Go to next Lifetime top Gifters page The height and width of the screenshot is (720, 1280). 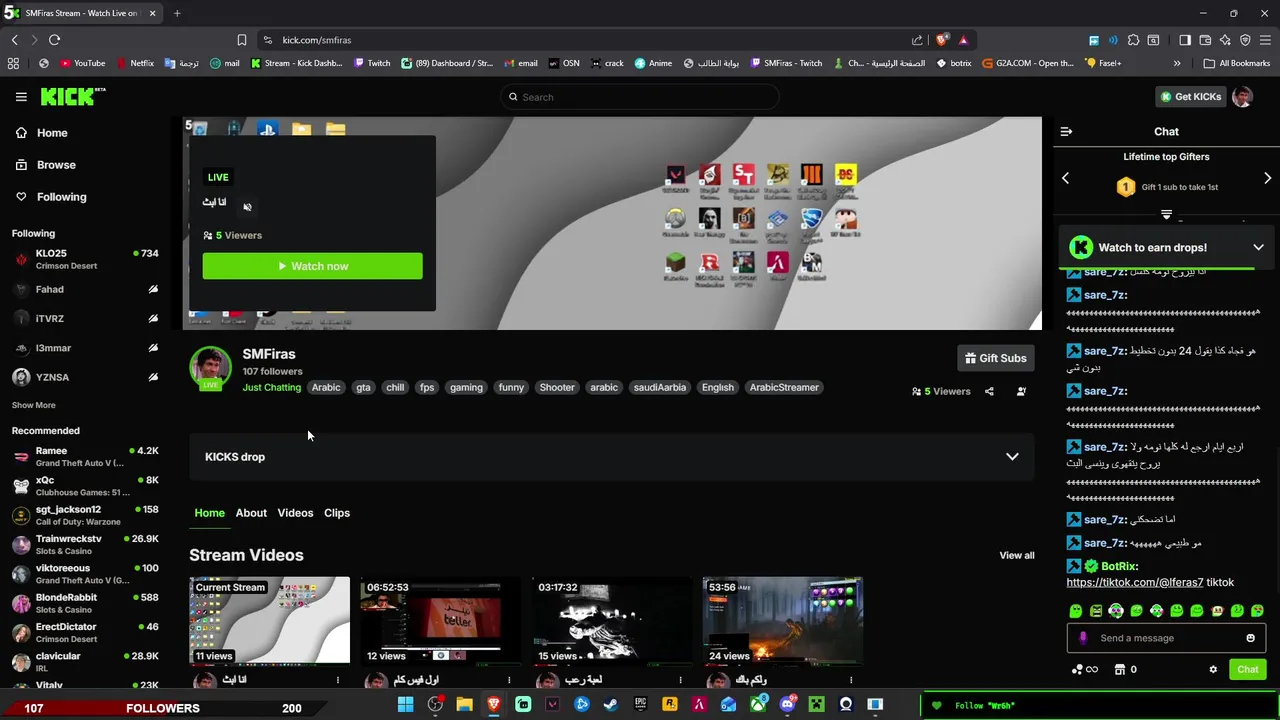tap(1267, 178)
